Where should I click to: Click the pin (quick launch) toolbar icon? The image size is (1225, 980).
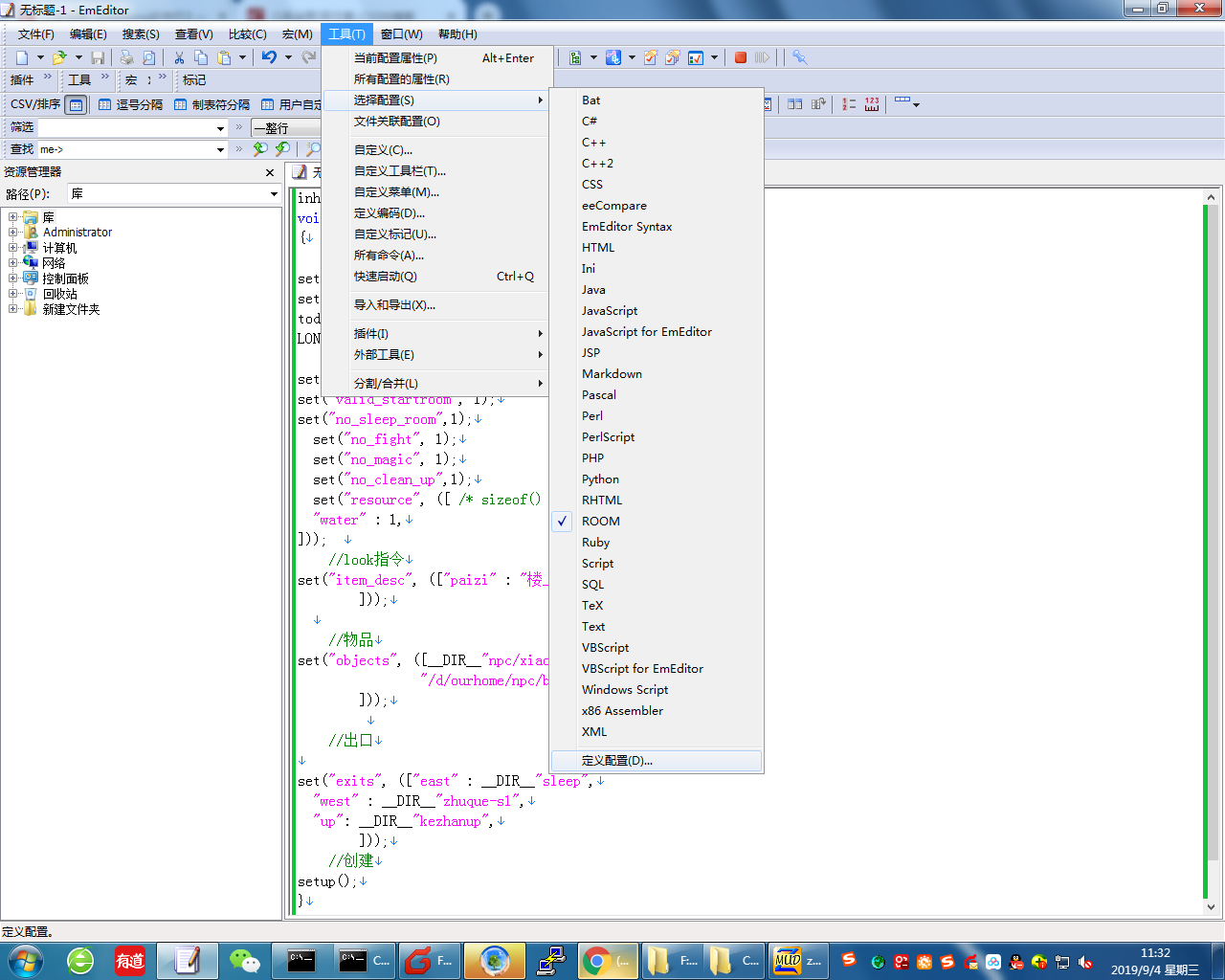click(801, 58)
